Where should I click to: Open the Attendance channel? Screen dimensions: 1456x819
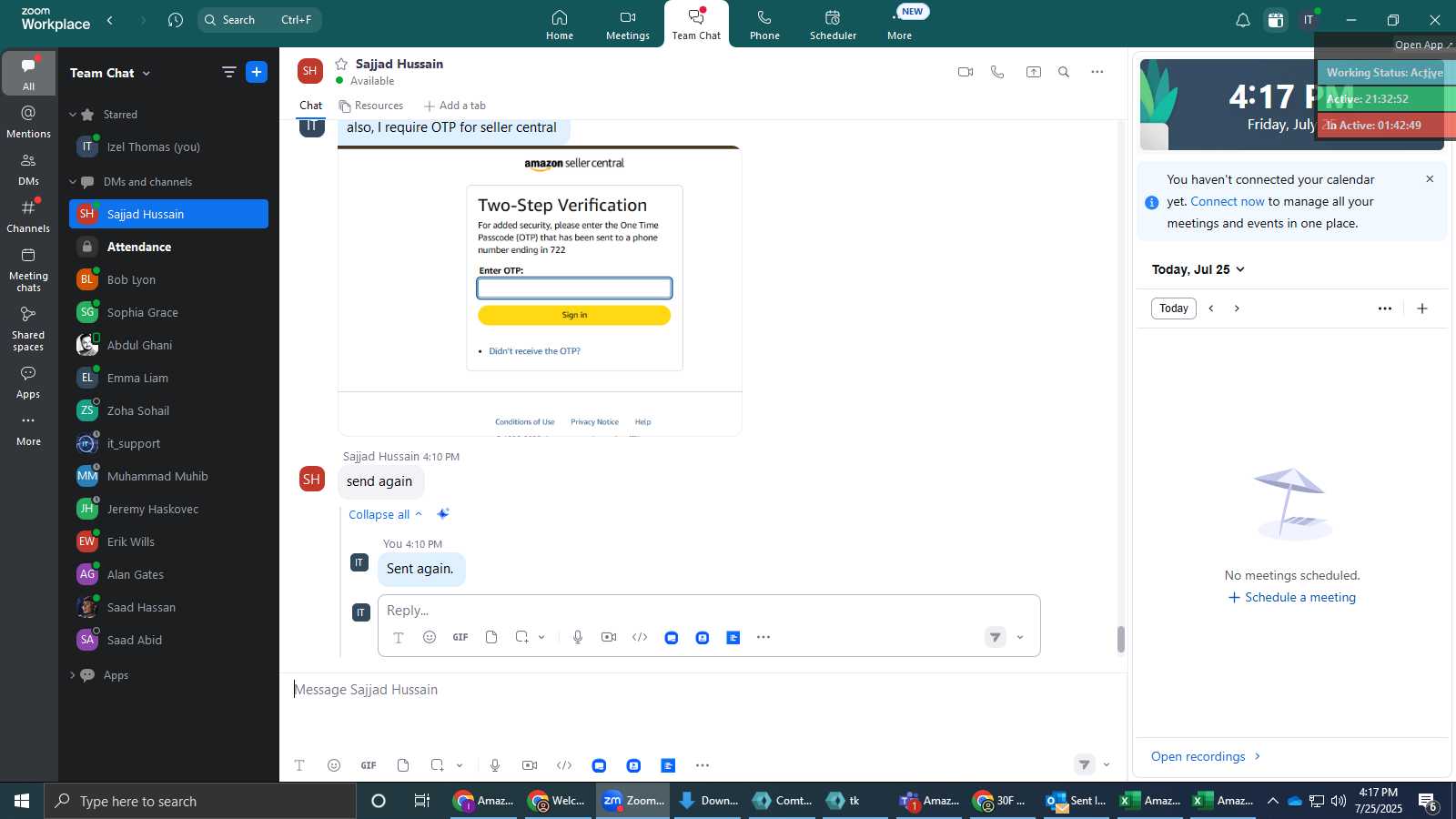169,247
